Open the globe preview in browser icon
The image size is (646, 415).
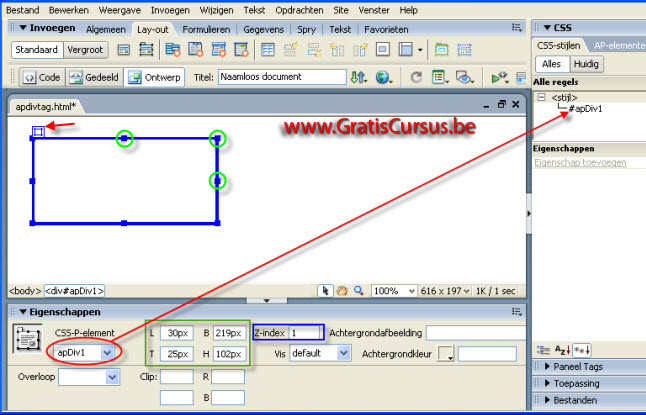click(x=384, y=77)
